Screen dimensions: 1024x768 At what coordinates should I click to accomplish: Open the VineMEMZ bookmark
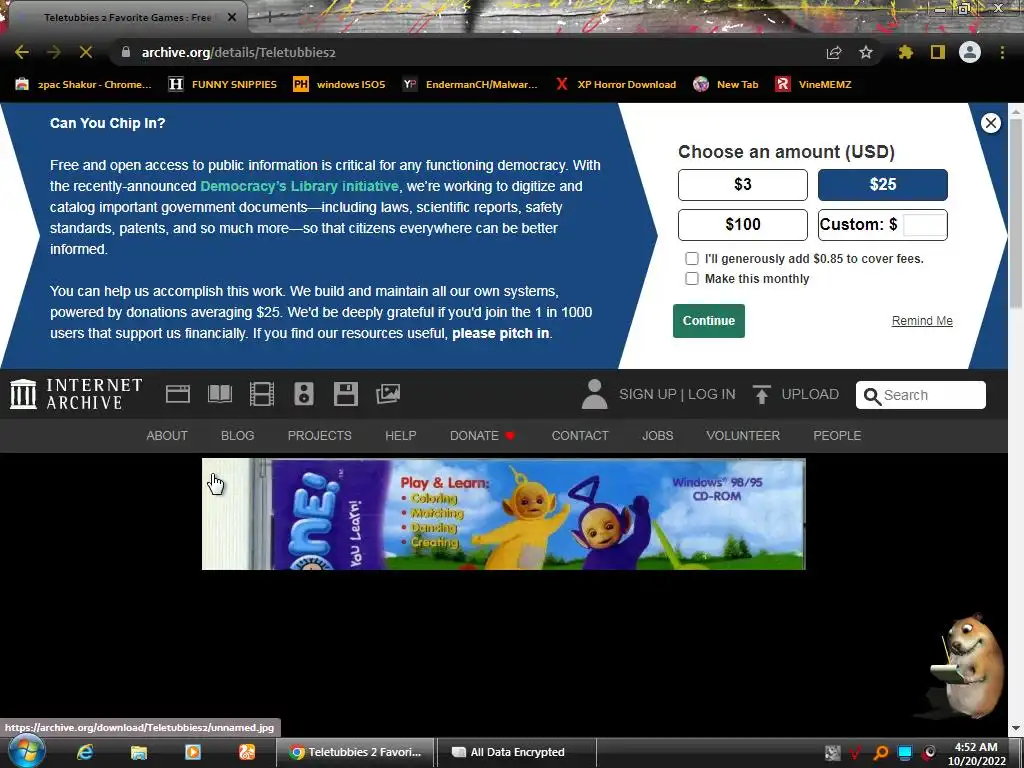(814, 84)
